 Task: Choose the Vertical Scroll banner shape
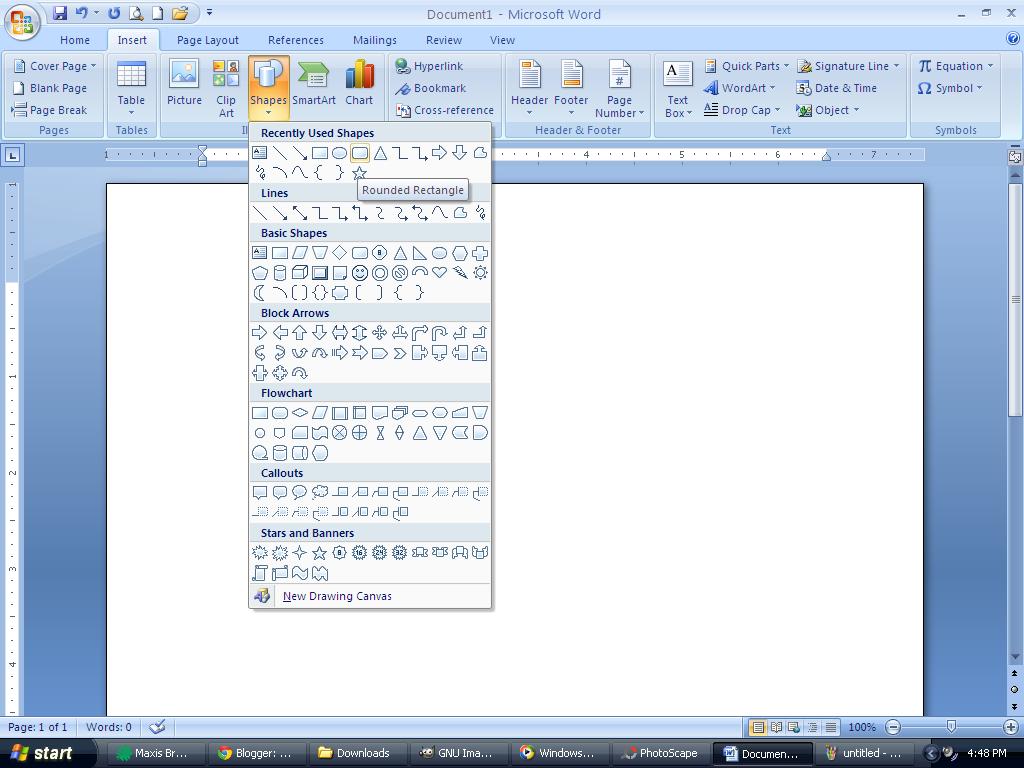pos(260,573)
